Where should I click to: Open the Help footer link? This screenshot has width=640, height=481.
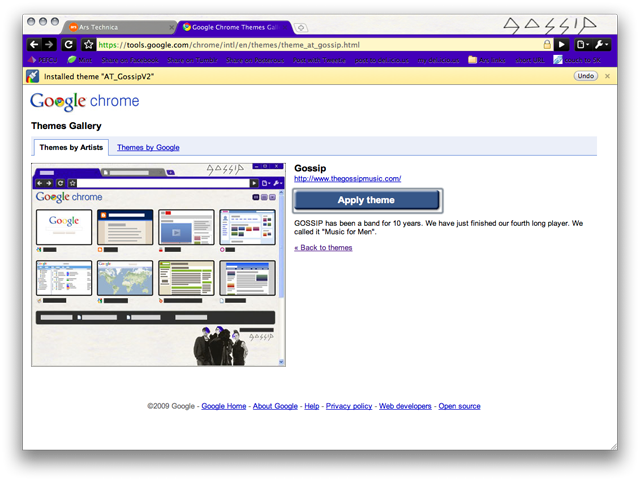pos(312,406)
